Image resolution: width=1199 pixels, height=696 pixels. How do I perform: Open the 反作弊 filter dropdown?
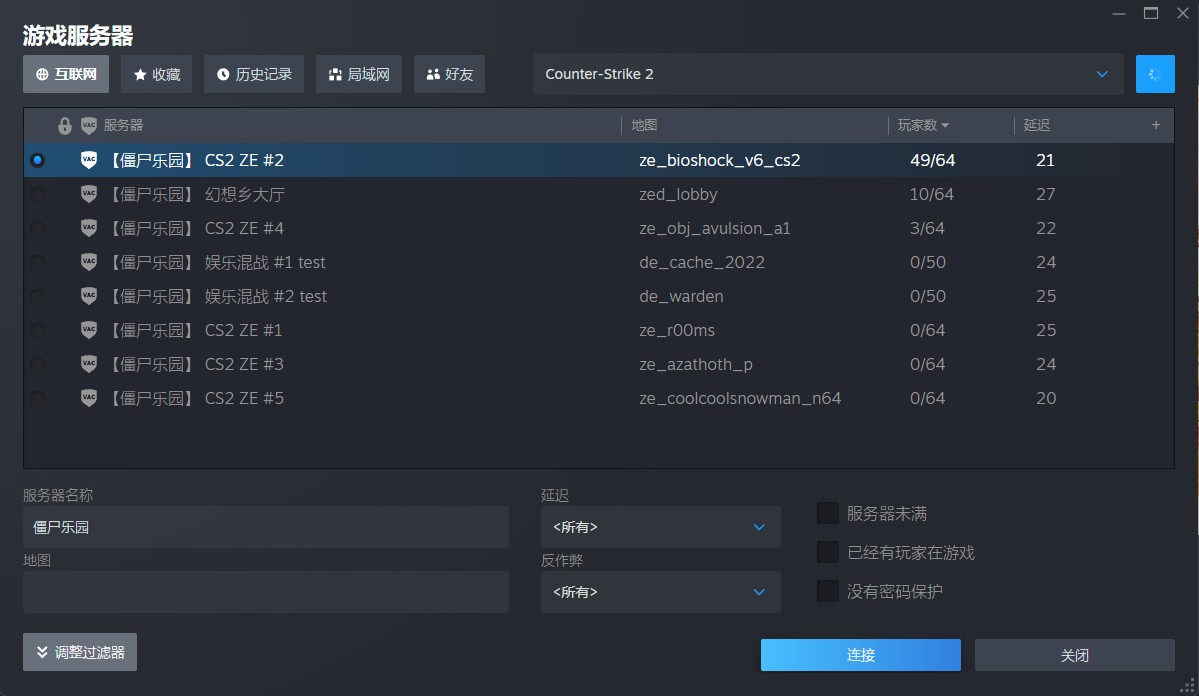[660, 592]
